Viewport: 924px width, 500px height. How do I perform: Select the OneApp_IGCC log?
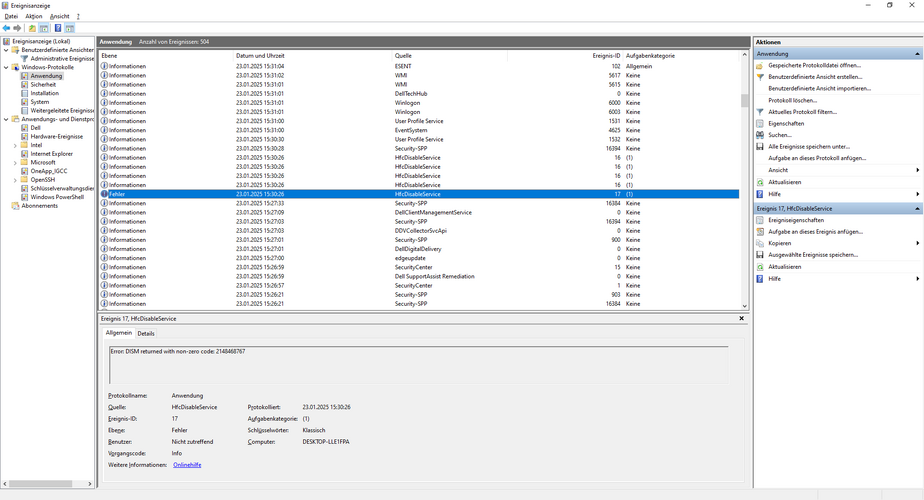[49, 171]
